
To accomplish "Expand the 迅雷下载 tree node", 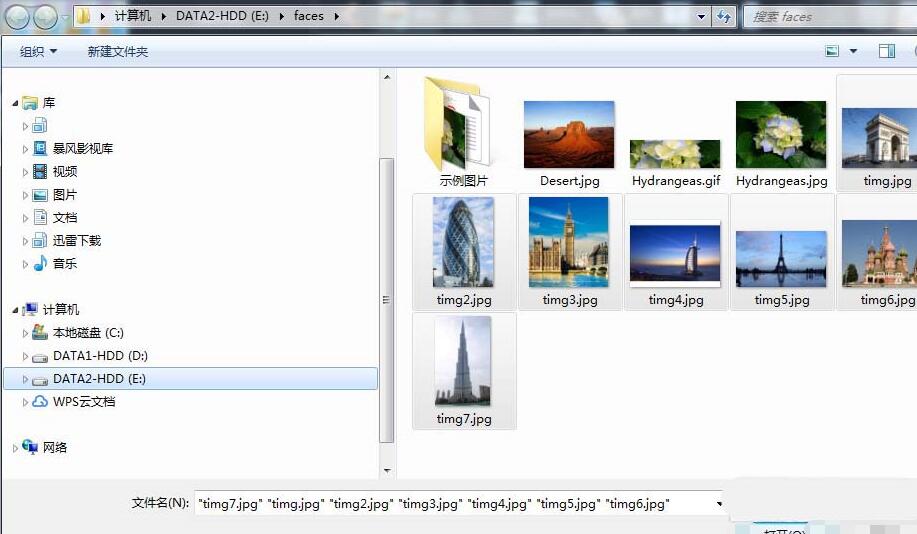I will point(25,241).
